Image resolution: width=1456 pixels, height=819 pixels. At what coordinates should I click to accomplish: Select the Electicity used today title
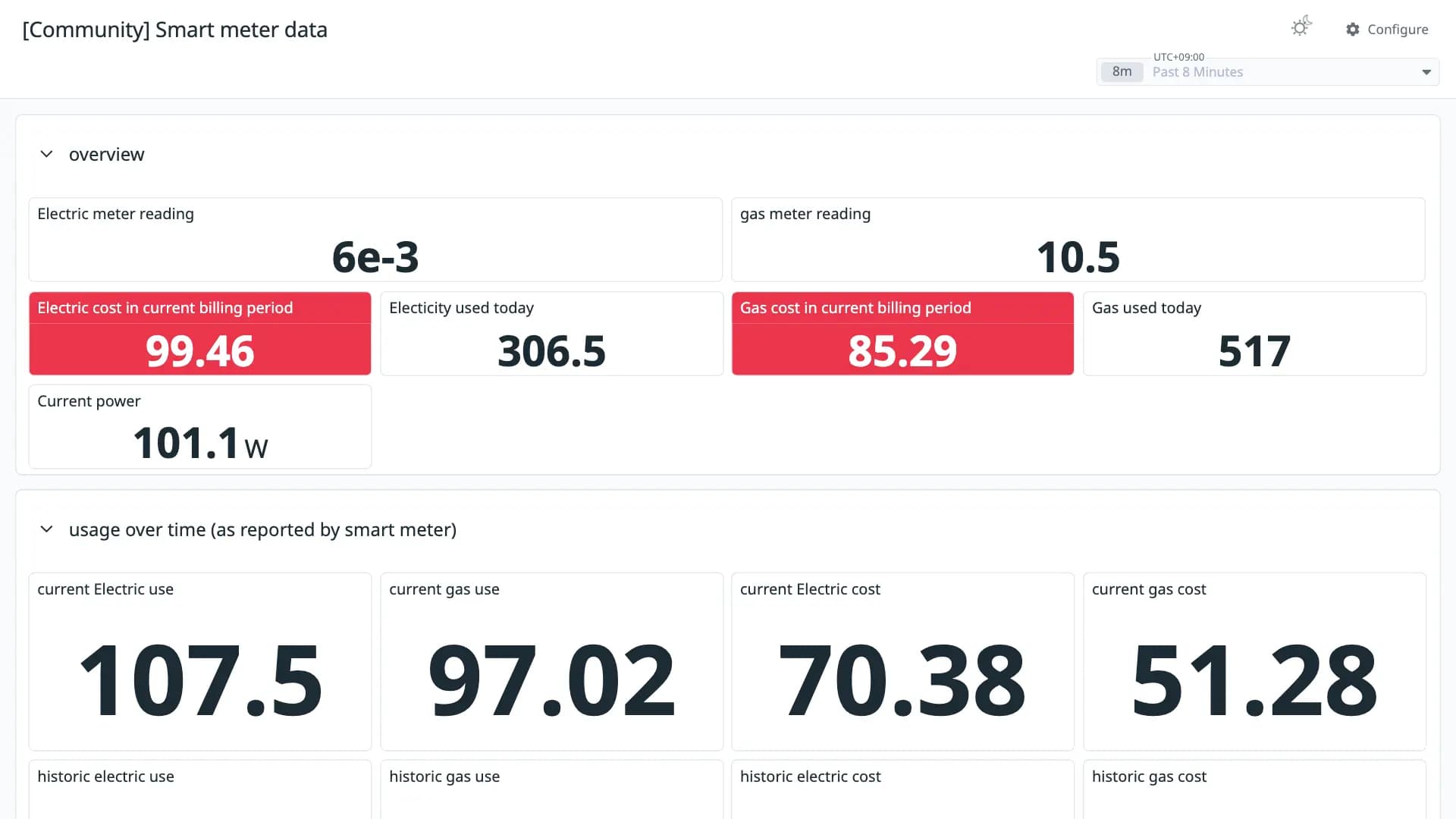click(x=461, y=308)
